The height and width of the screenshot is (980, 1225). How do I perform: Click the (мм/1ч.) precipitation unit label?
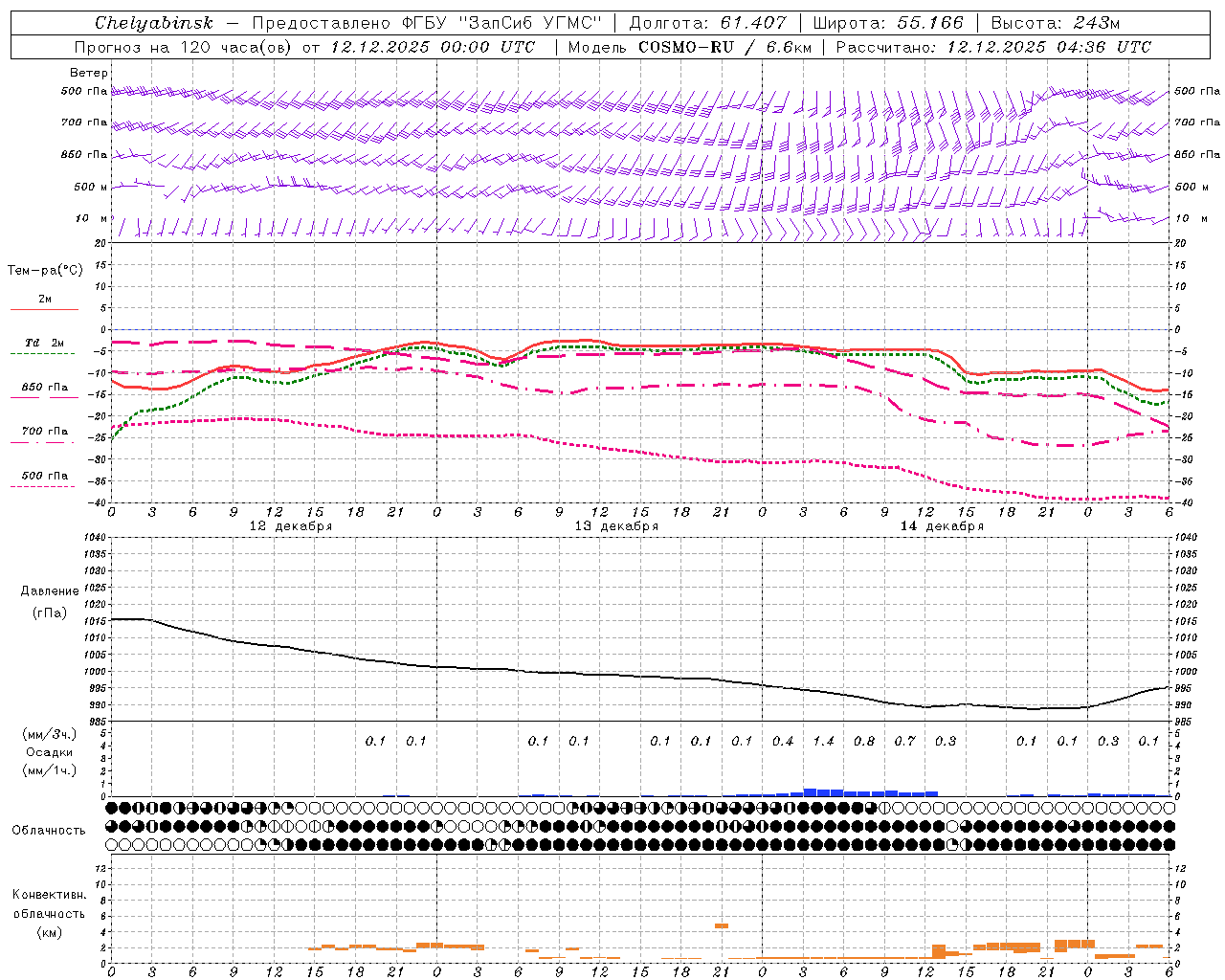[x=49, y=770]
